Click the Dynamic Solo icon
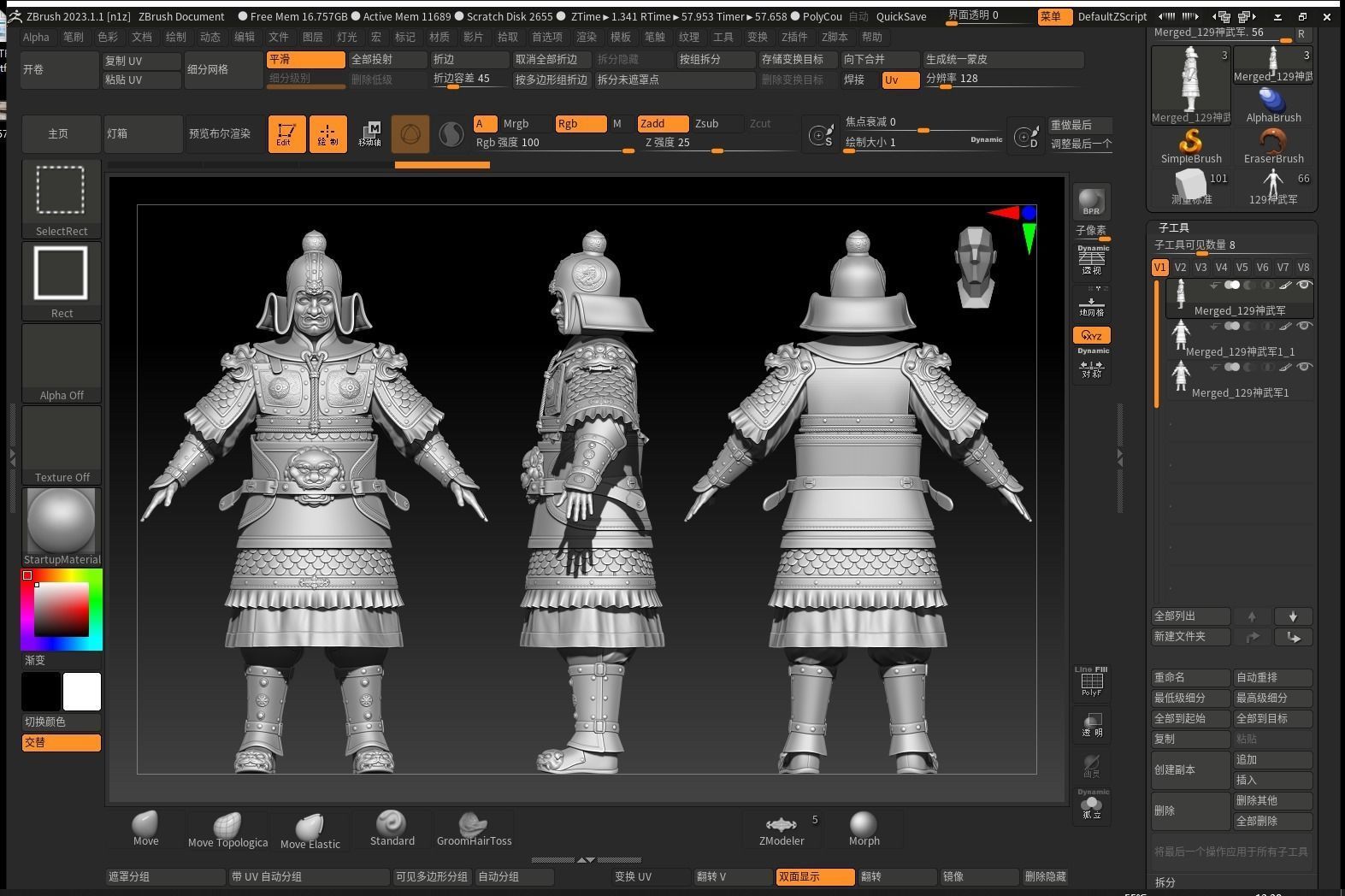This screenshot has height=896, width=1345. [x=1092, y=805]
